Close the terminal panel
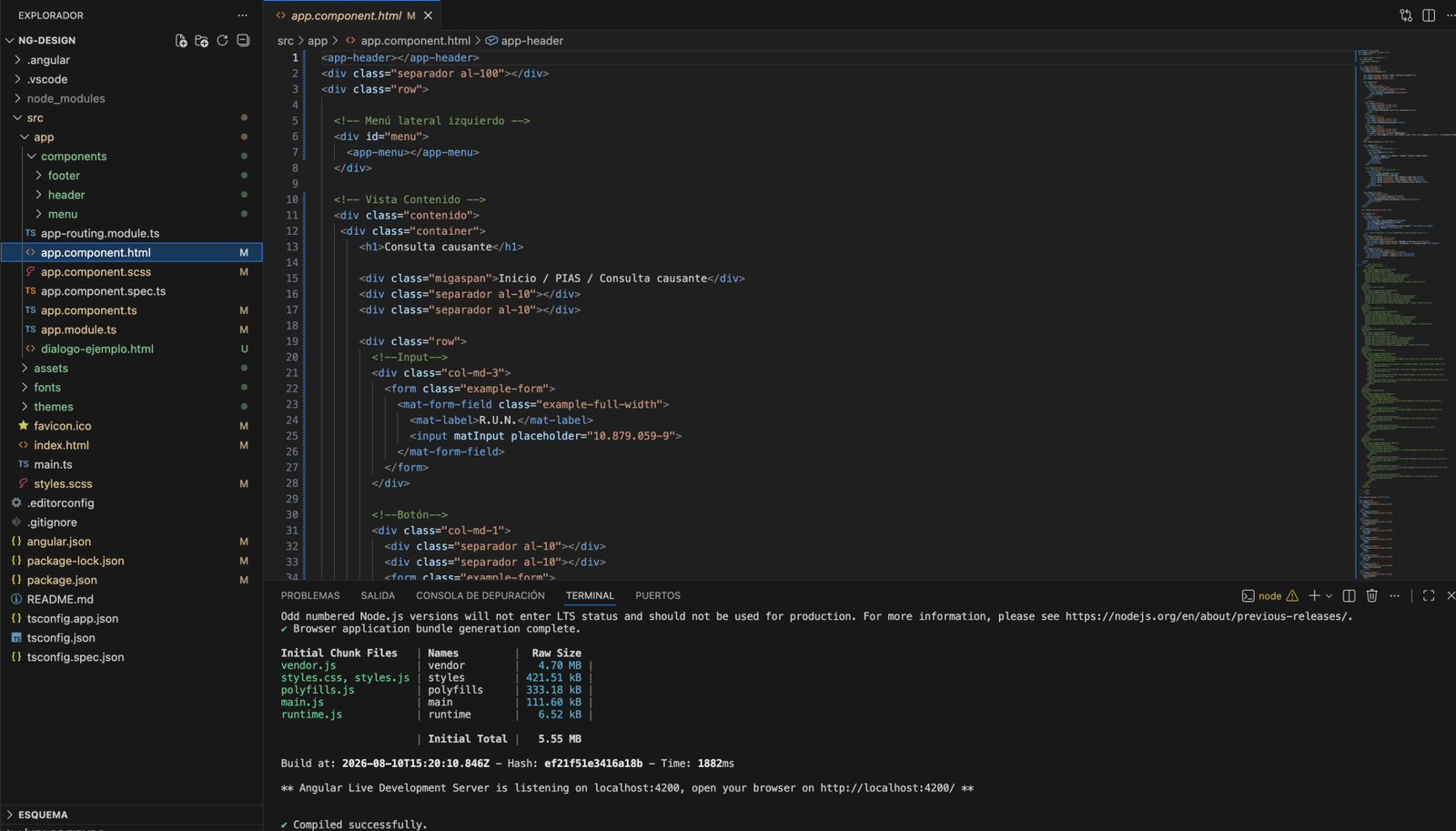 1451,595
